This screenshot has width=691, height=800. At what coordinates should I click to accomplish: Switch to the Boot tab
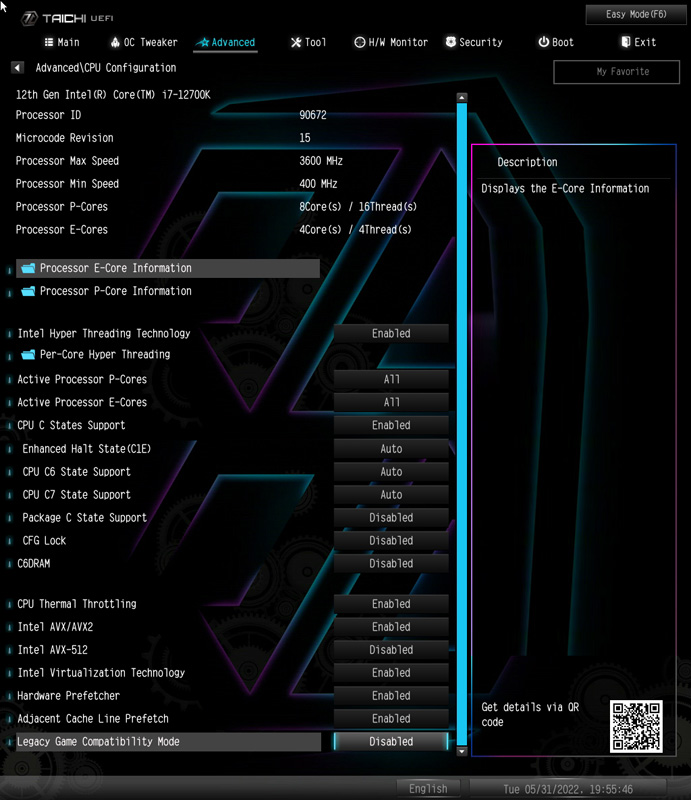tap(556, 42)
